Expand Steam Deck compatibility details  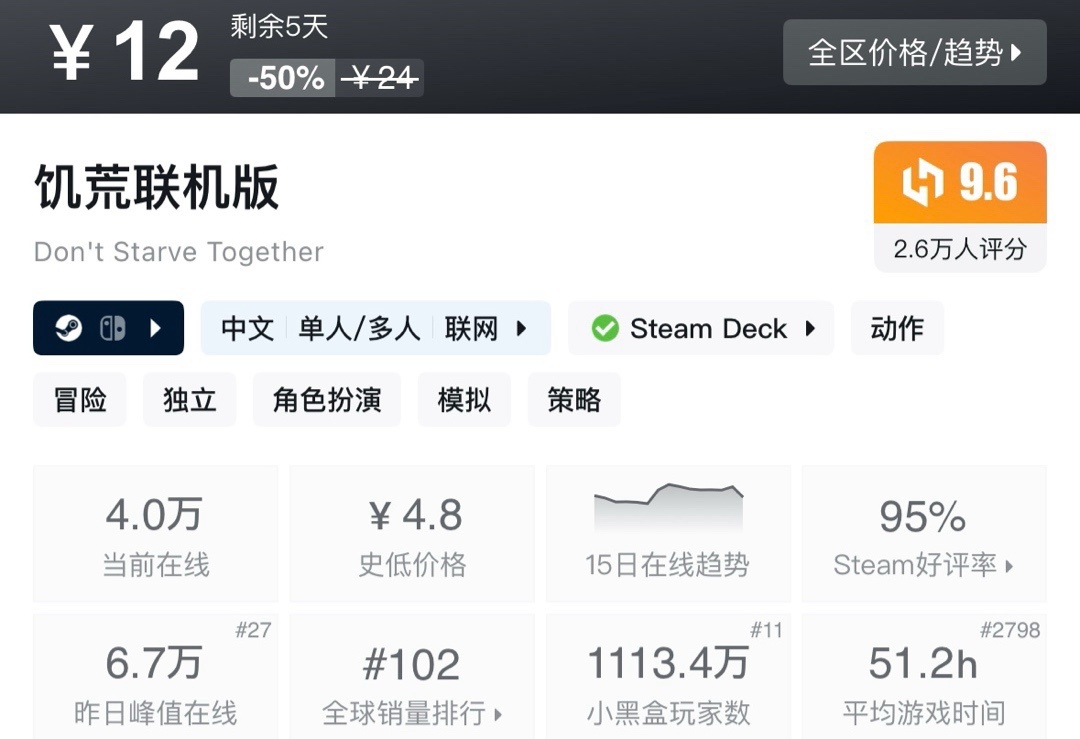[810, 328]
